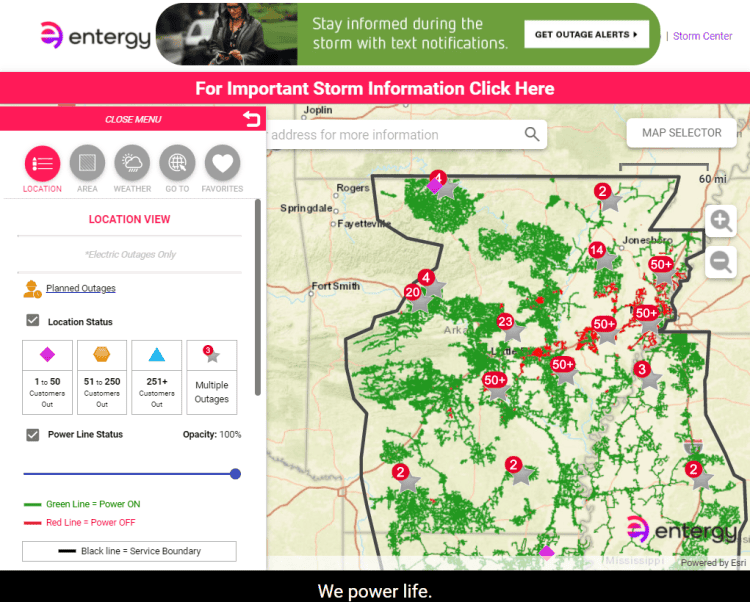
Task: Adjust the power line opacity slider handle
Action: (x=235, y=474)
